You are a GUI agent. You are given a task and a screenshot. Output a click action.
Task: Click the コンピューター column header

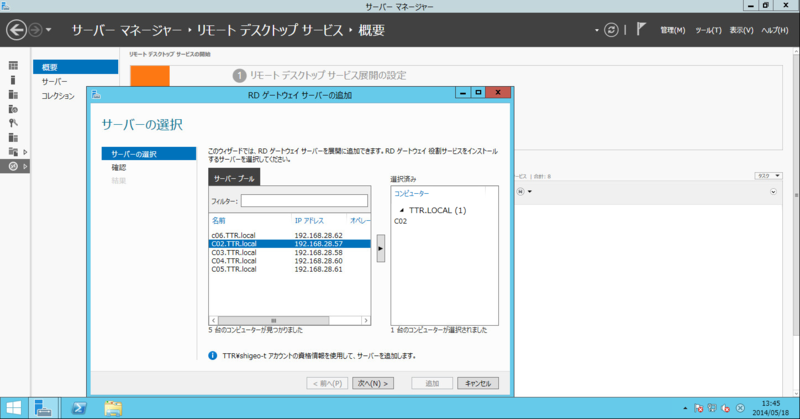click(412, 194)
